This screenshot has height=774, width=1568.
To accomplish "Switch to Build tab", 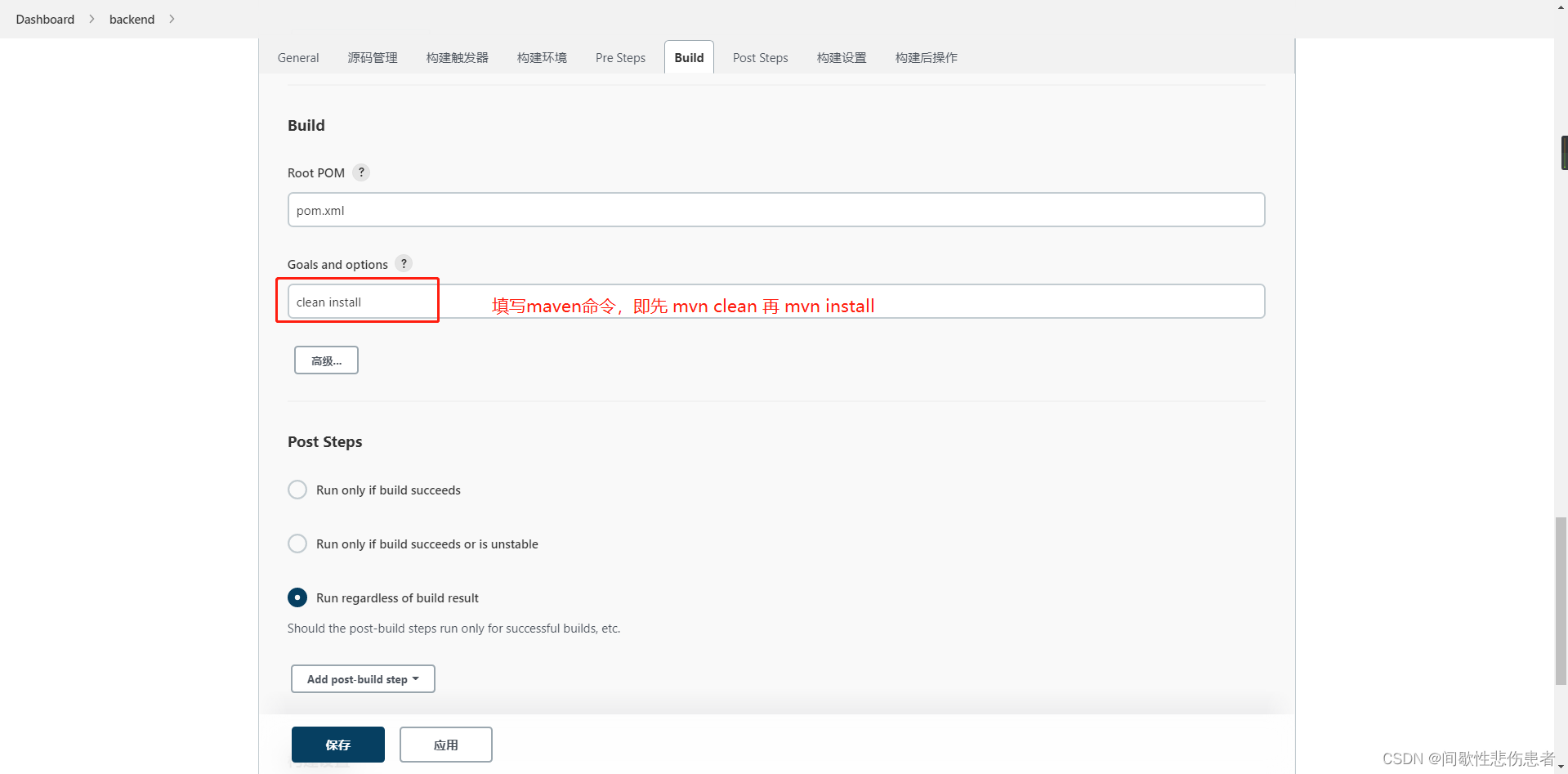I will (x=689, y=57).
